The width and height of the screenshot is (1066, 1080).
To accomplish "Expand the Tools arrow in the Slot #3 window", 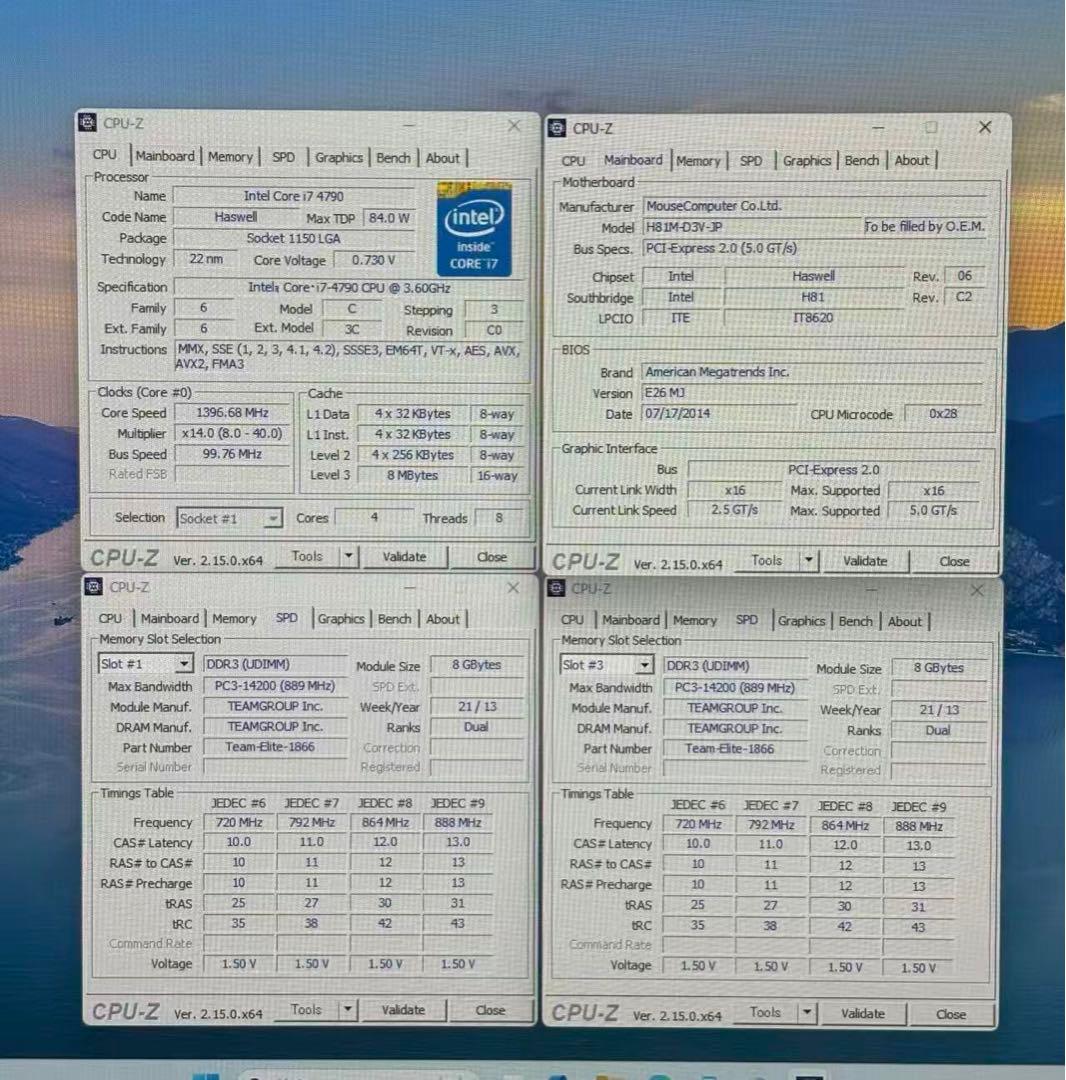I will click(x=807, y=1013).
